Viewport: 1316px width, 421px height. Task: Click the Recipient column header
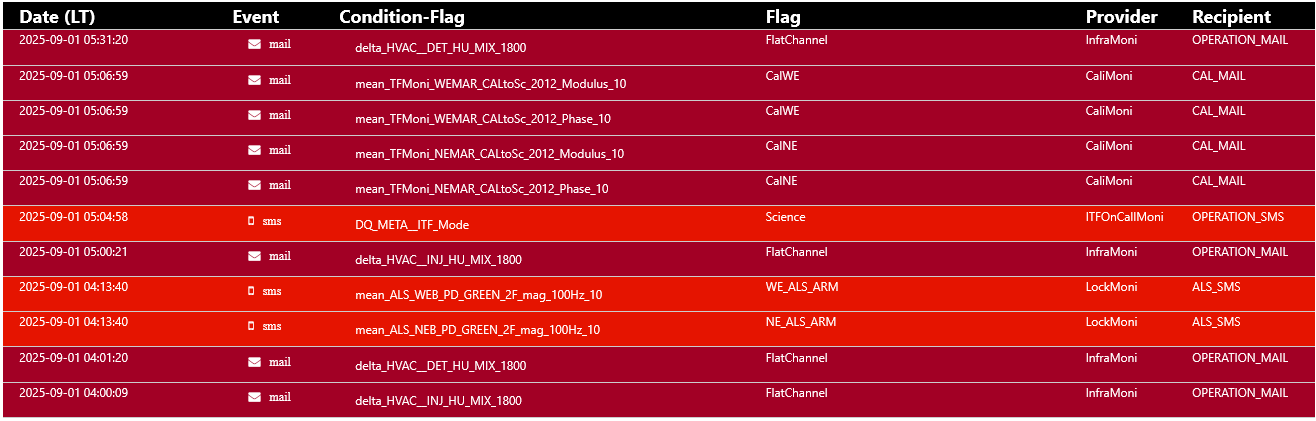[x=1231, y=17]
